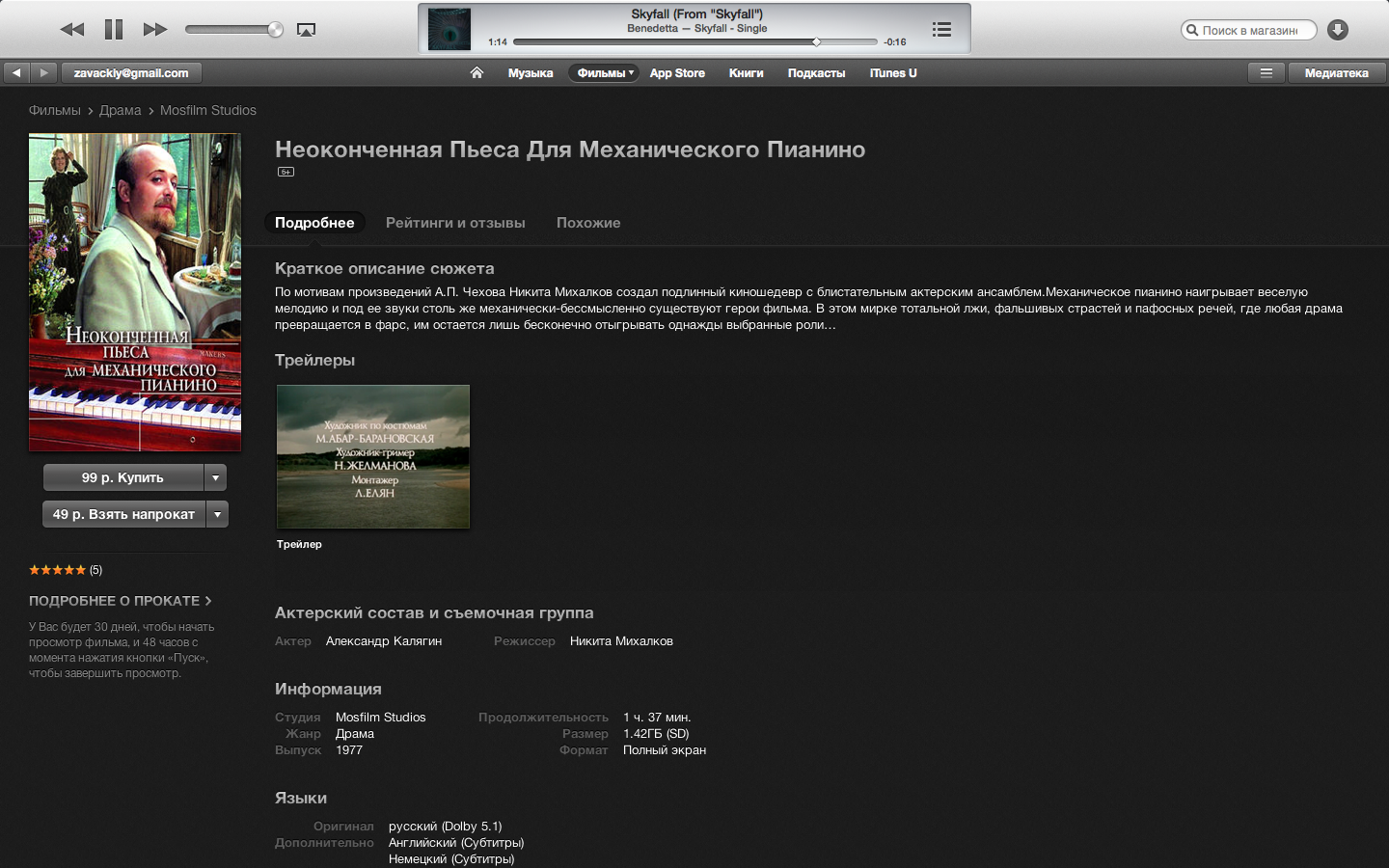
Task: Click the elapsed time 1:14 label
Action: click(x=498, y=42)
